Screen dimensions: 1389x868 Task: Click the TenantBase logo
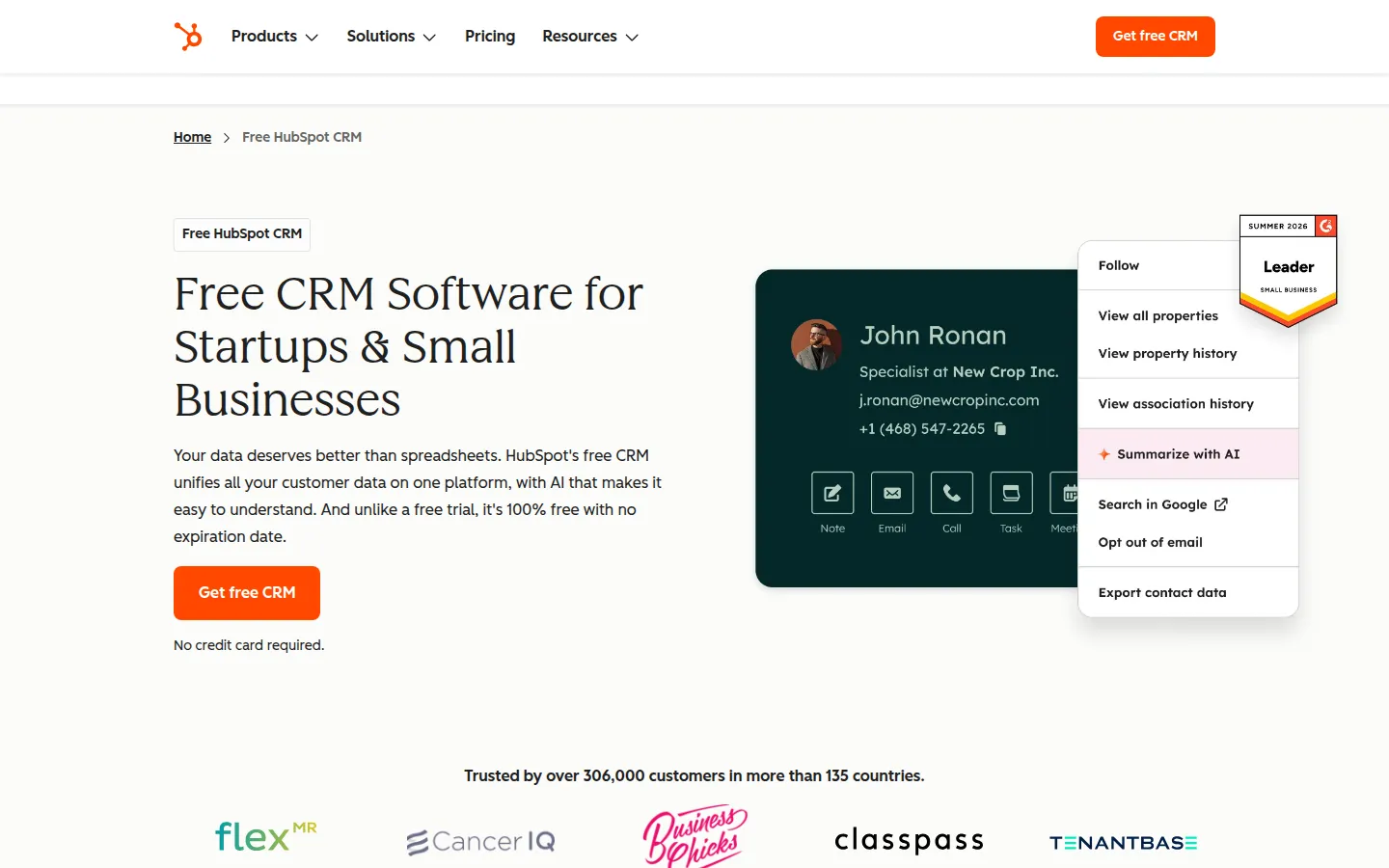tap(1123, 843)
